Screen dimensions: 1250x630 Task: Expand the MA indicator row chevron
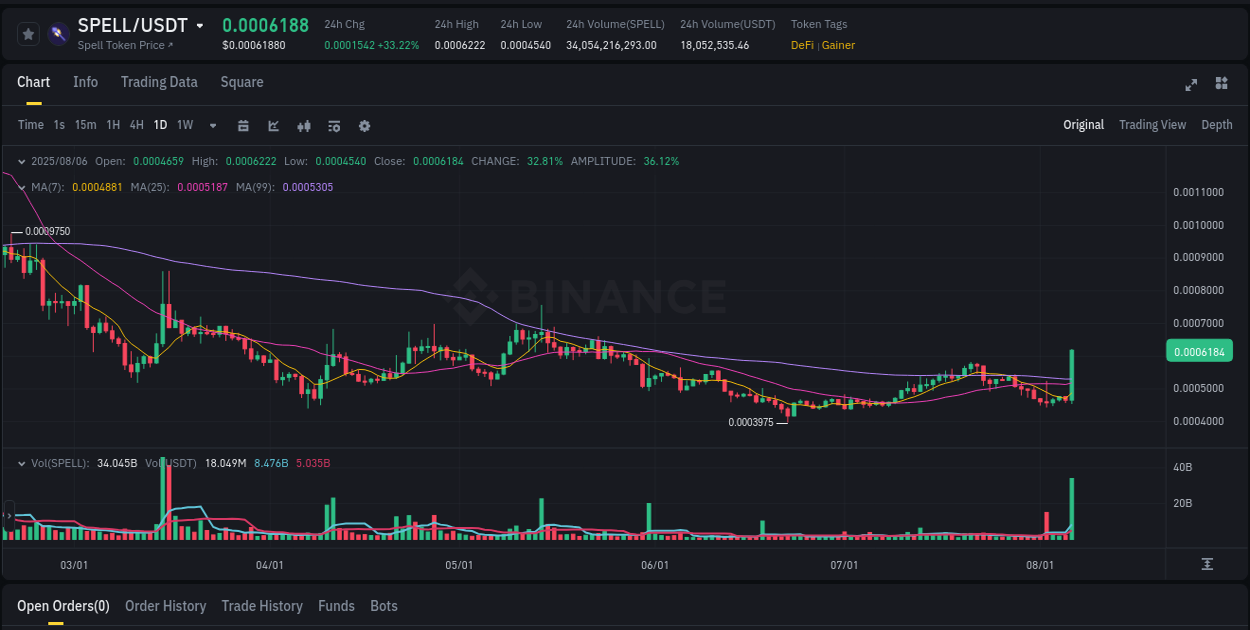(x=21, y=187)
